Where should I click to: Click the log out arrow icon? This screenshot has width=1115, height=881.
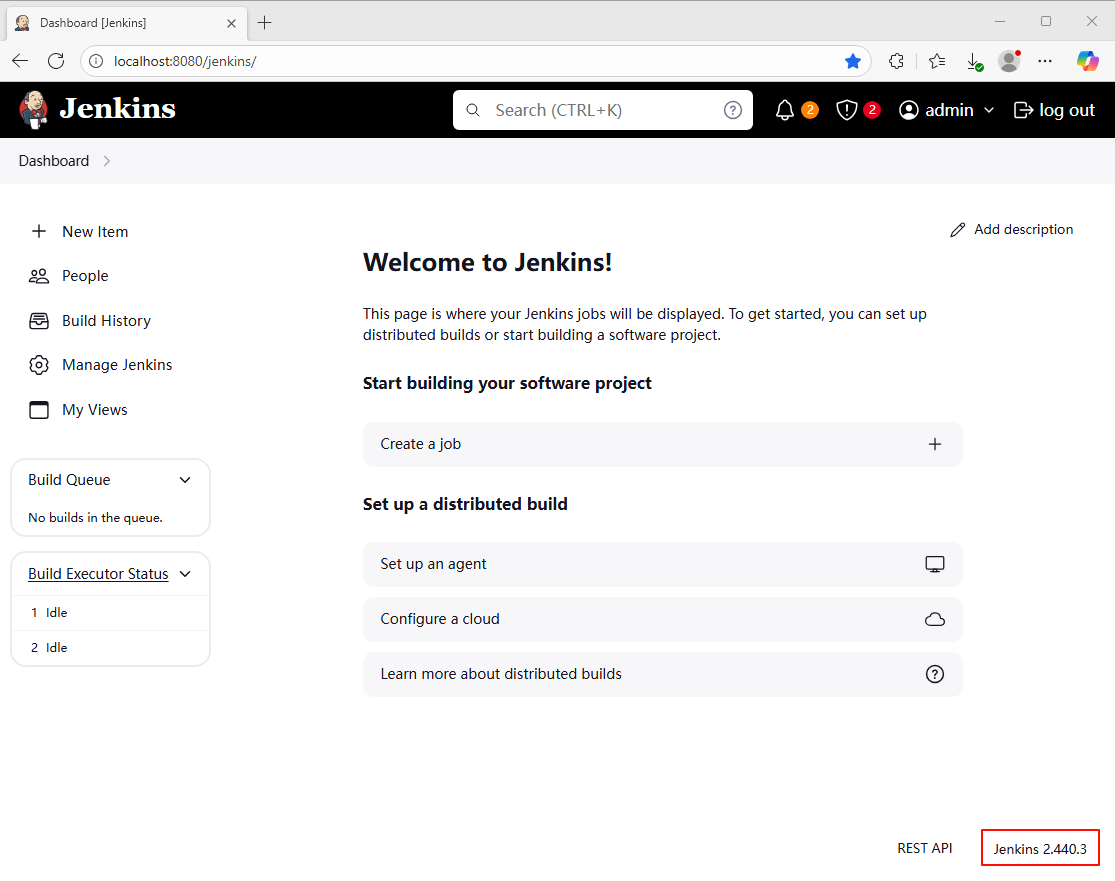(x=1023, y=110)
